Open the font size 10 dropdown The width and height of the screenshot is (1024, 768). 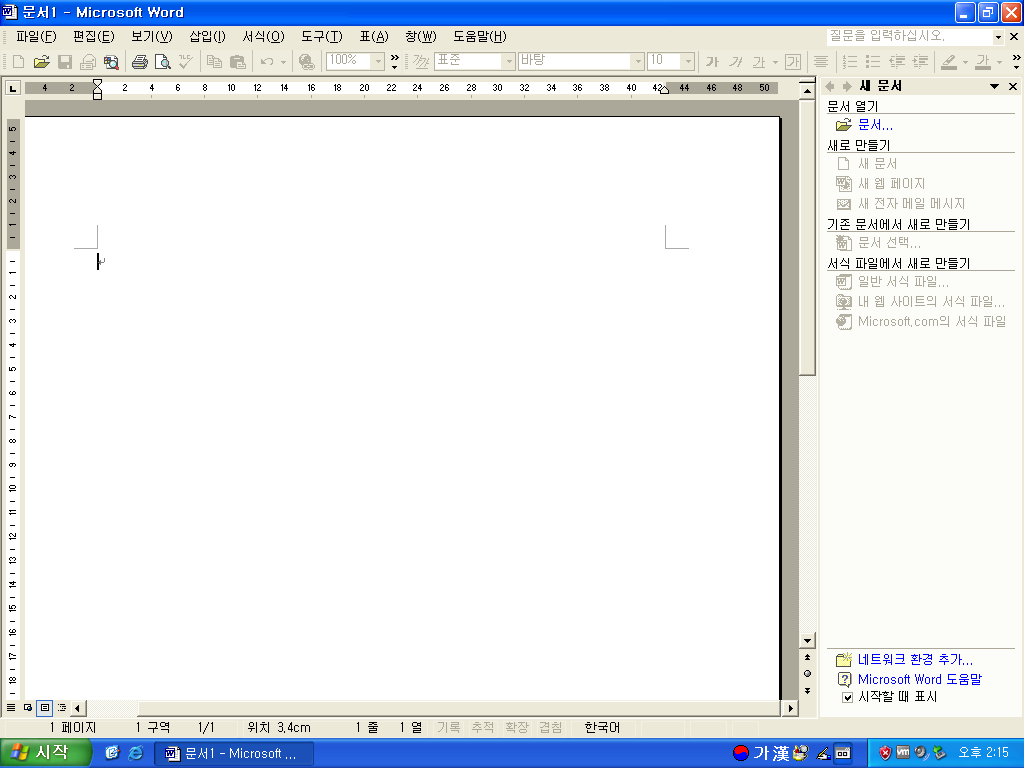click(688, 61)
